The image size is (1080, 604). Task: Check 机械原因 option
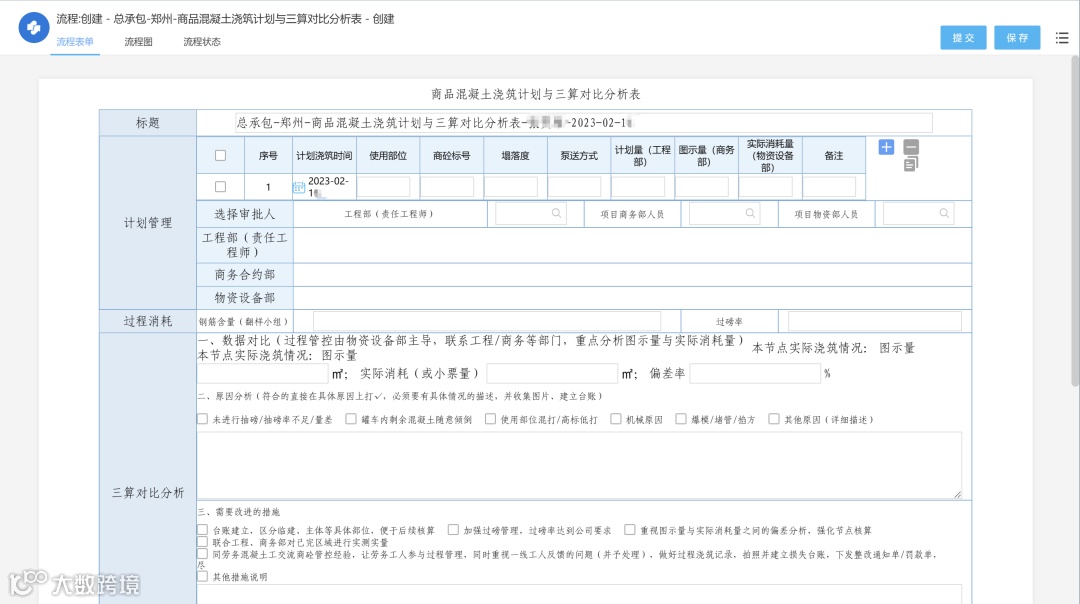616,419
